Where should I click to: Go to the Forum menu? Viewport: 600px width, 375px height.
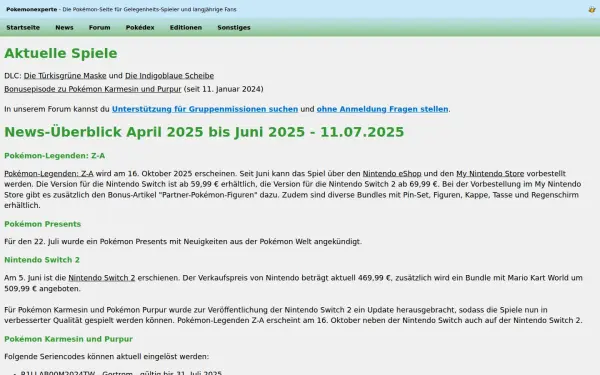99,28
